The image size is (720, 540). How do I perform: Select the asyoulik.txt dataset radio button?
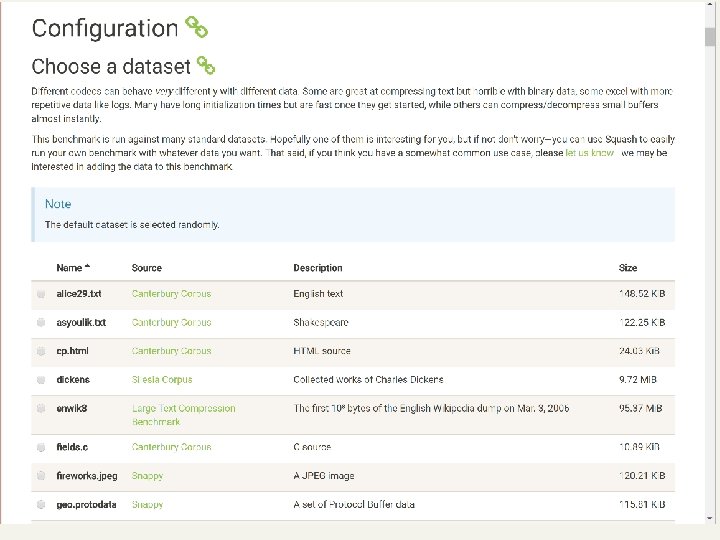point(41,323)
